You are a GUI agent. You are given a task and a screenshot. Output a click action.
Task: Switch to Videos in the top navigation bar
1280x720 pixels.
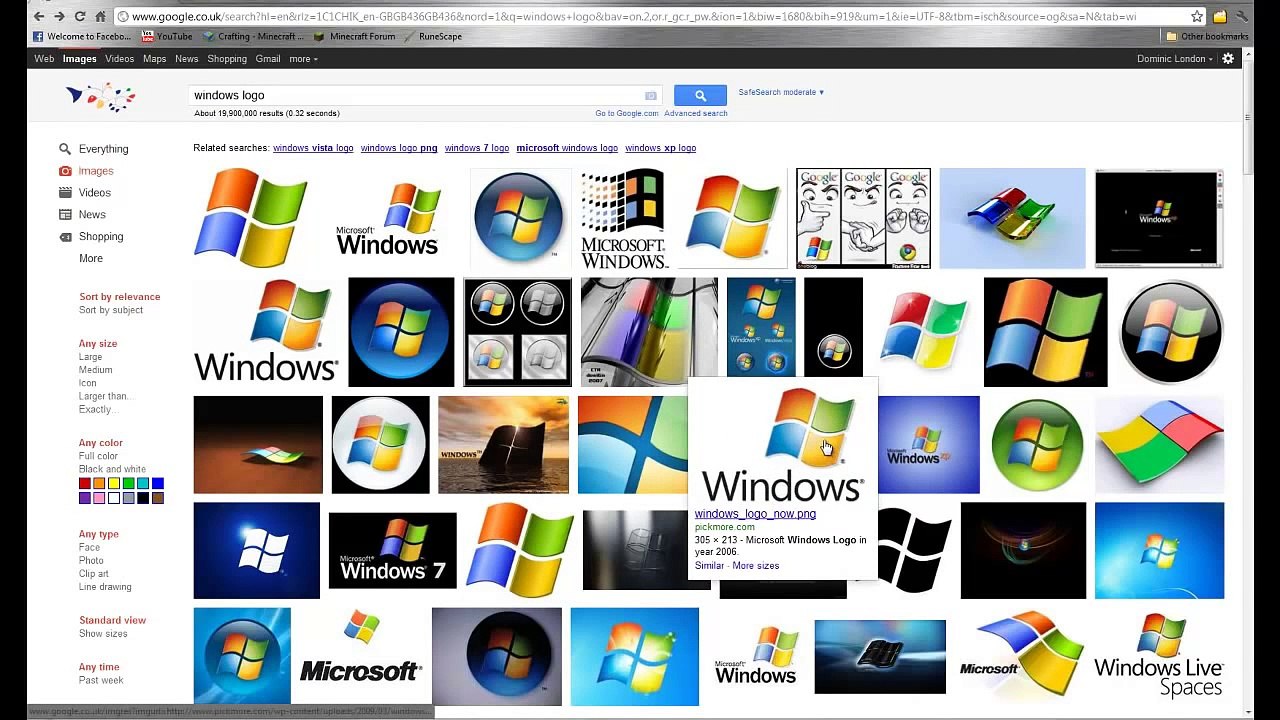point(119,59)
